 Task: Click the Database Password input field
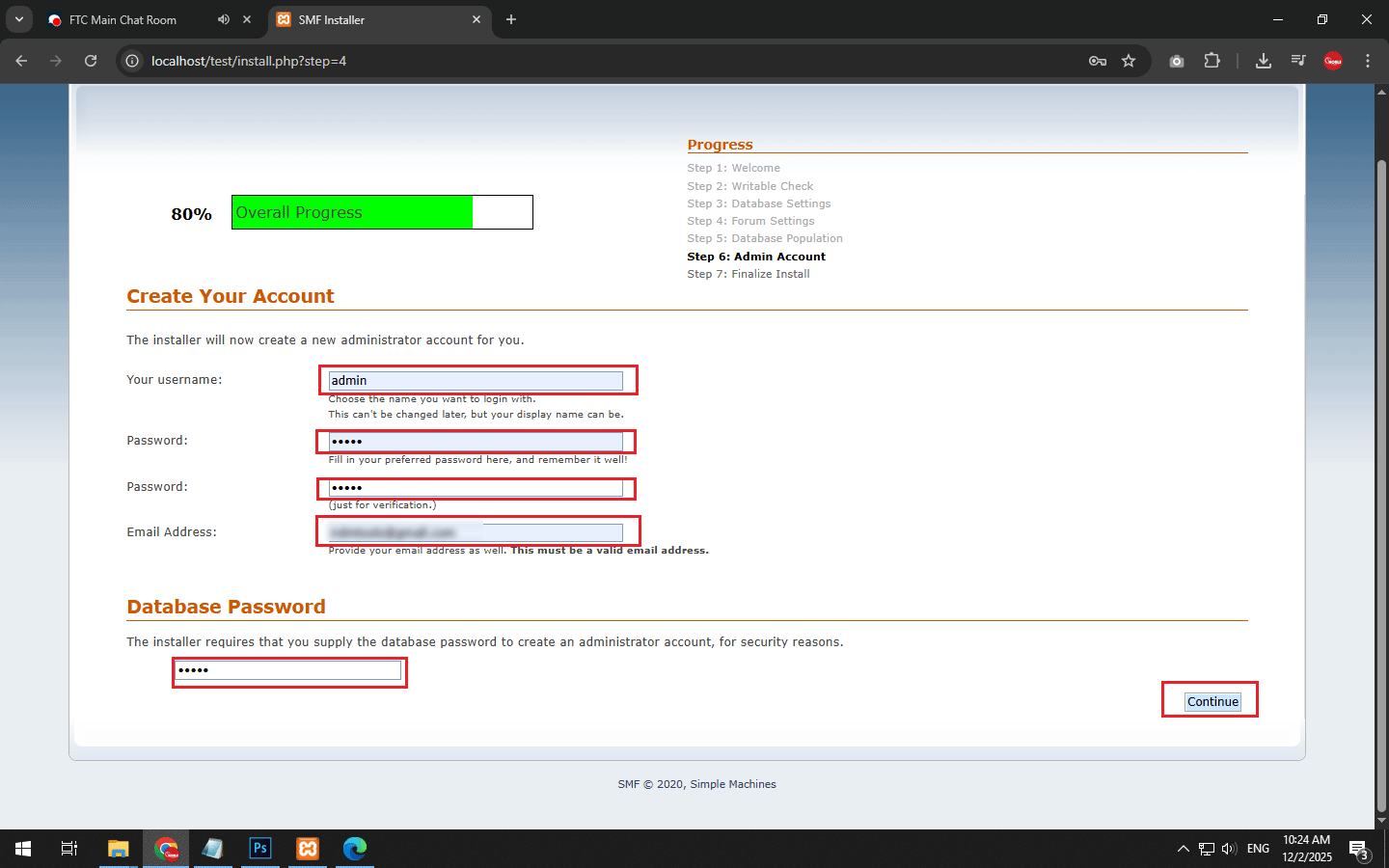(288, 670)
